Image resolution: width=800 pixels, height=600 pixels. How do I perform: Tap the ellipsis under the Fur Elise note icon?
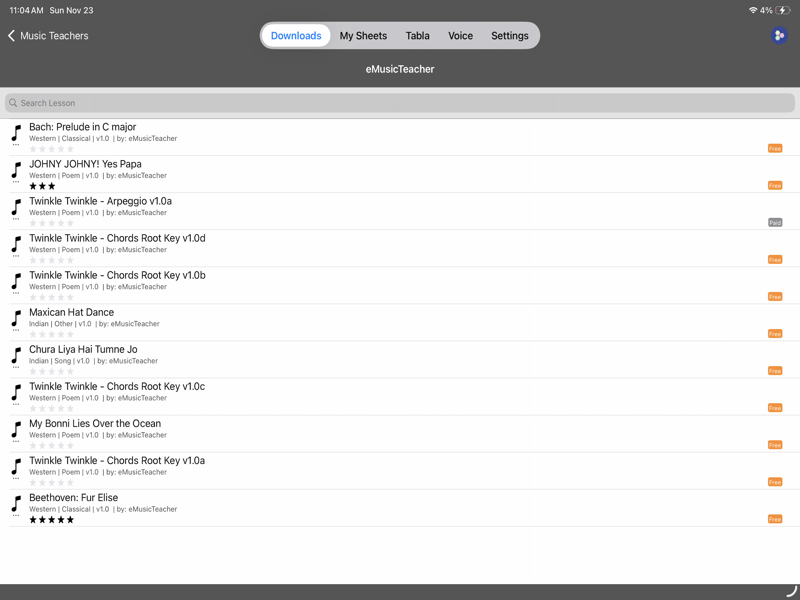[14, 516]
